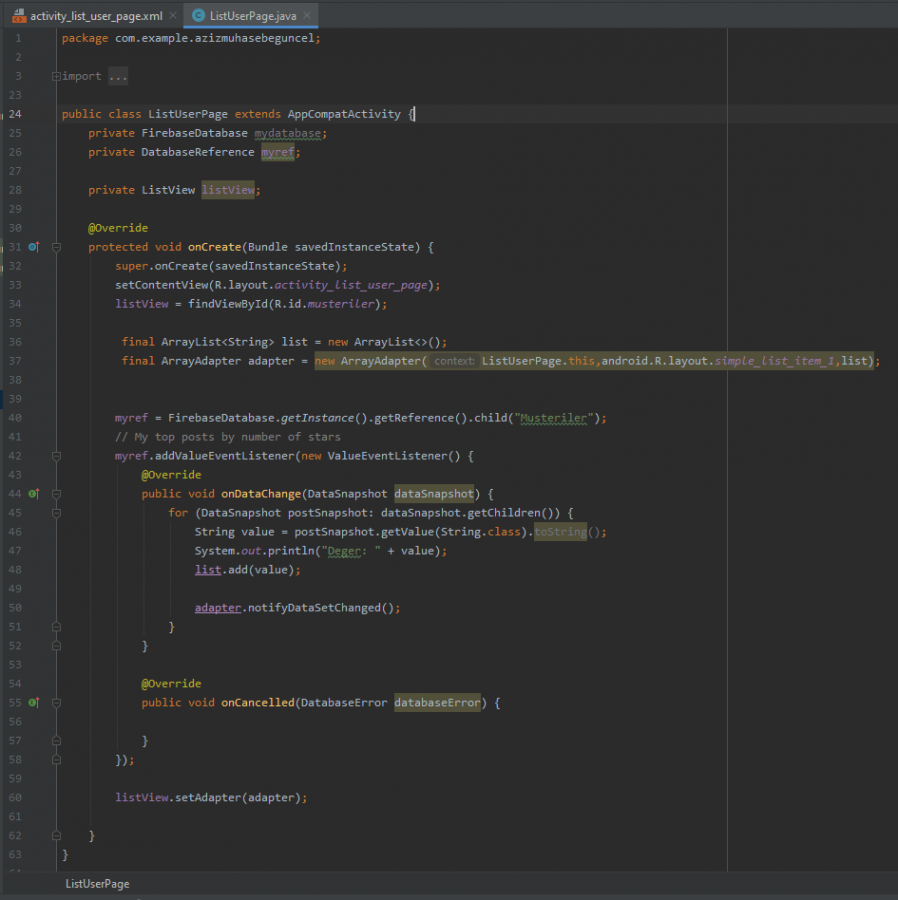Place cursor on 'mydatabase' field name
This screenshot has width=898, height=900.
[287, 133]
